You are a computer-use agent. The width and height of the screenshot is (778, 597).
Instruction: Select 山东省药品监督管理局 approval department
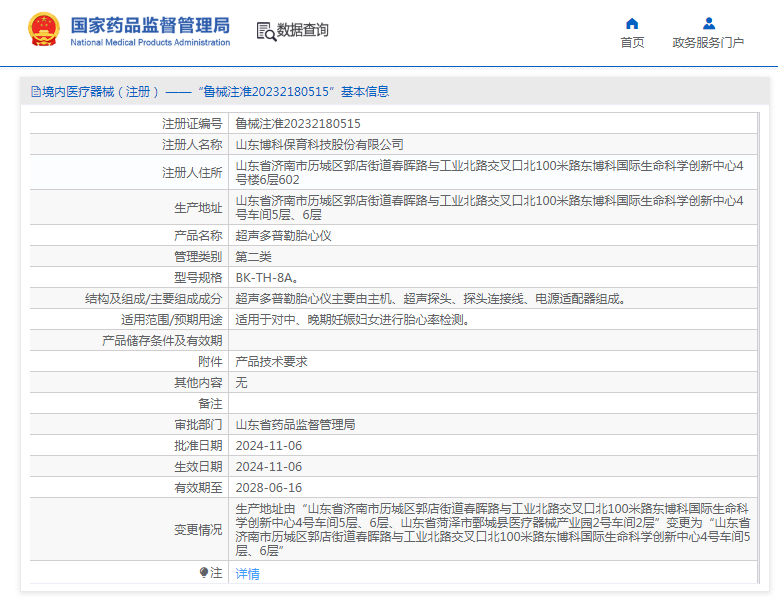point(295,425)
